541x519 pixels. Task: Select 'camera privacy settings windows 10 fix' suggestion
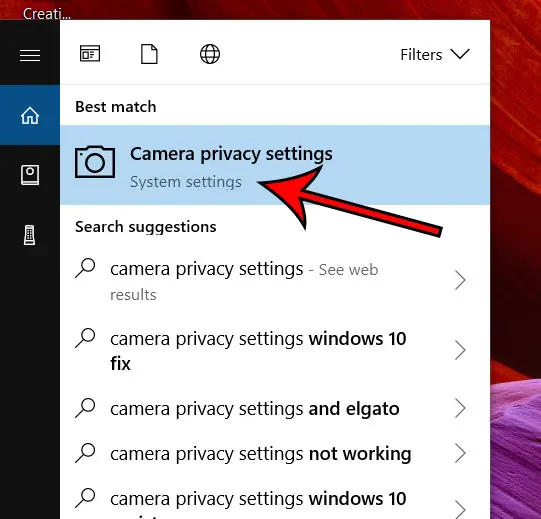coord(275,350)
